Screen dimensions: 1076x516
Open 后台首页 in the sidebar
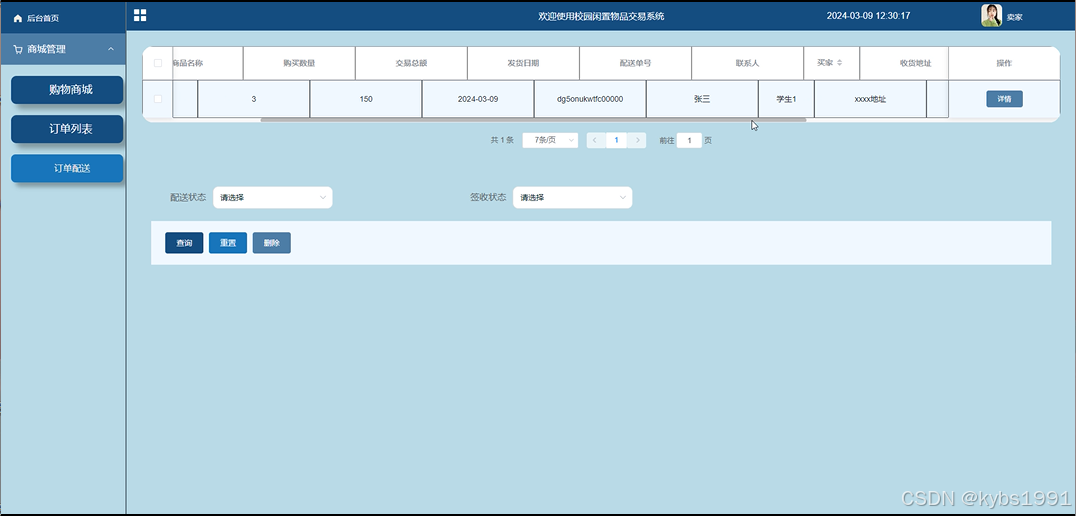[x=43, y=19]
